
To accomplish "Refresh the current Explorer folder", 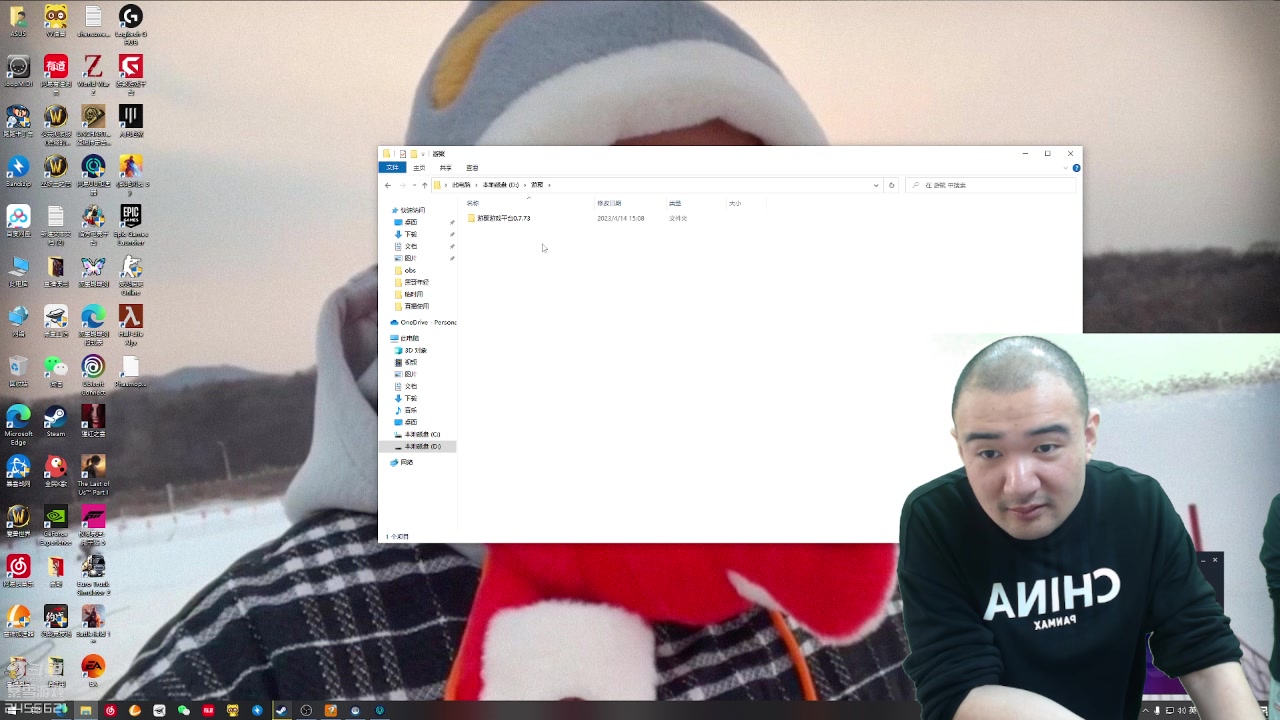I will tap(892, 185).
